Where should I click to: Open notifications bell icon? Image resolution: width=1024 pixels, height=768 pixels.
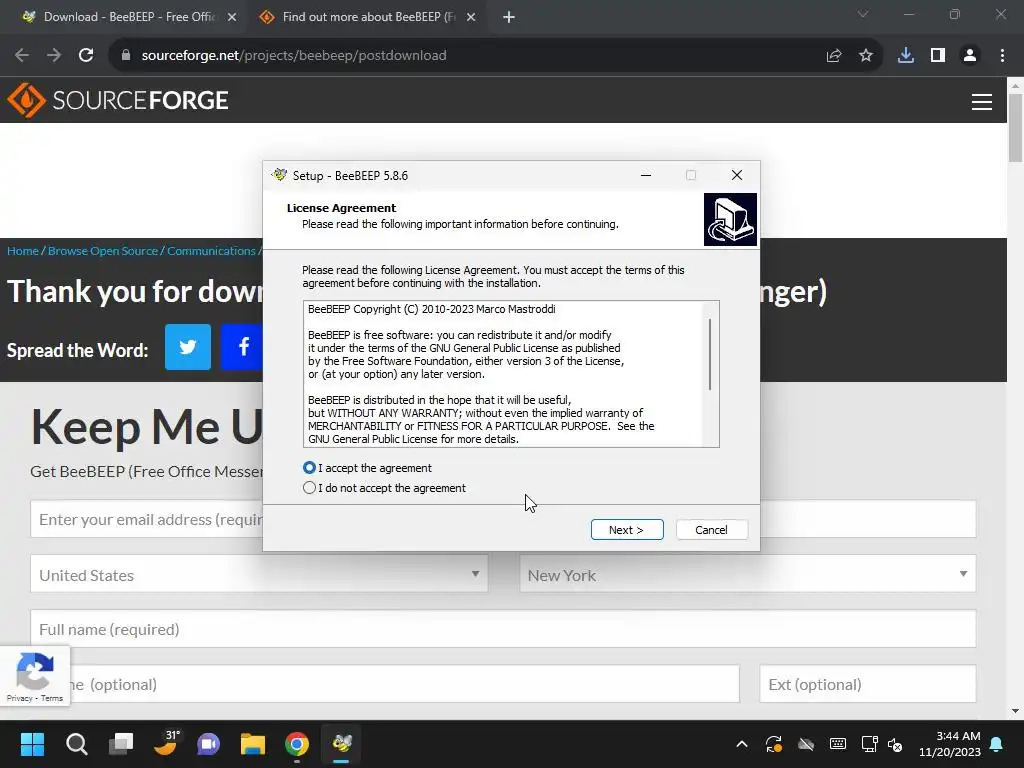(x=997, y=744)
